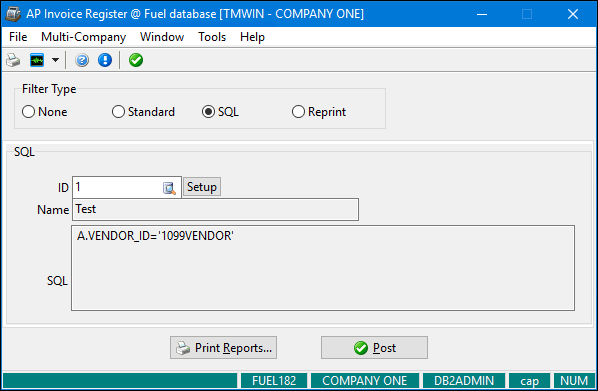Viewport: 598px width, 391px height.
Task: Click the blue question mark help icon
Action: click(x=82, y=60)
